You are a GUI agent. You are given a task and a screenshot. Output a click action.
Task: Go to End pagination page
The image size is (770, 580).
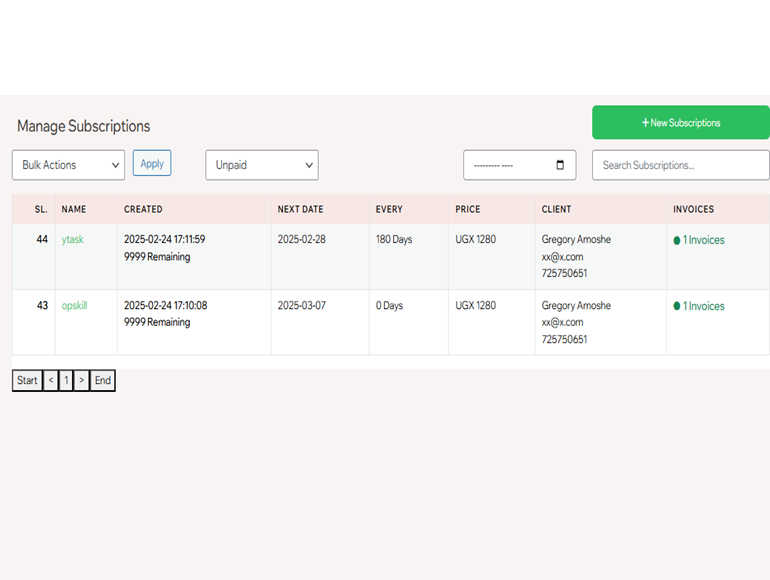[103, 381]
